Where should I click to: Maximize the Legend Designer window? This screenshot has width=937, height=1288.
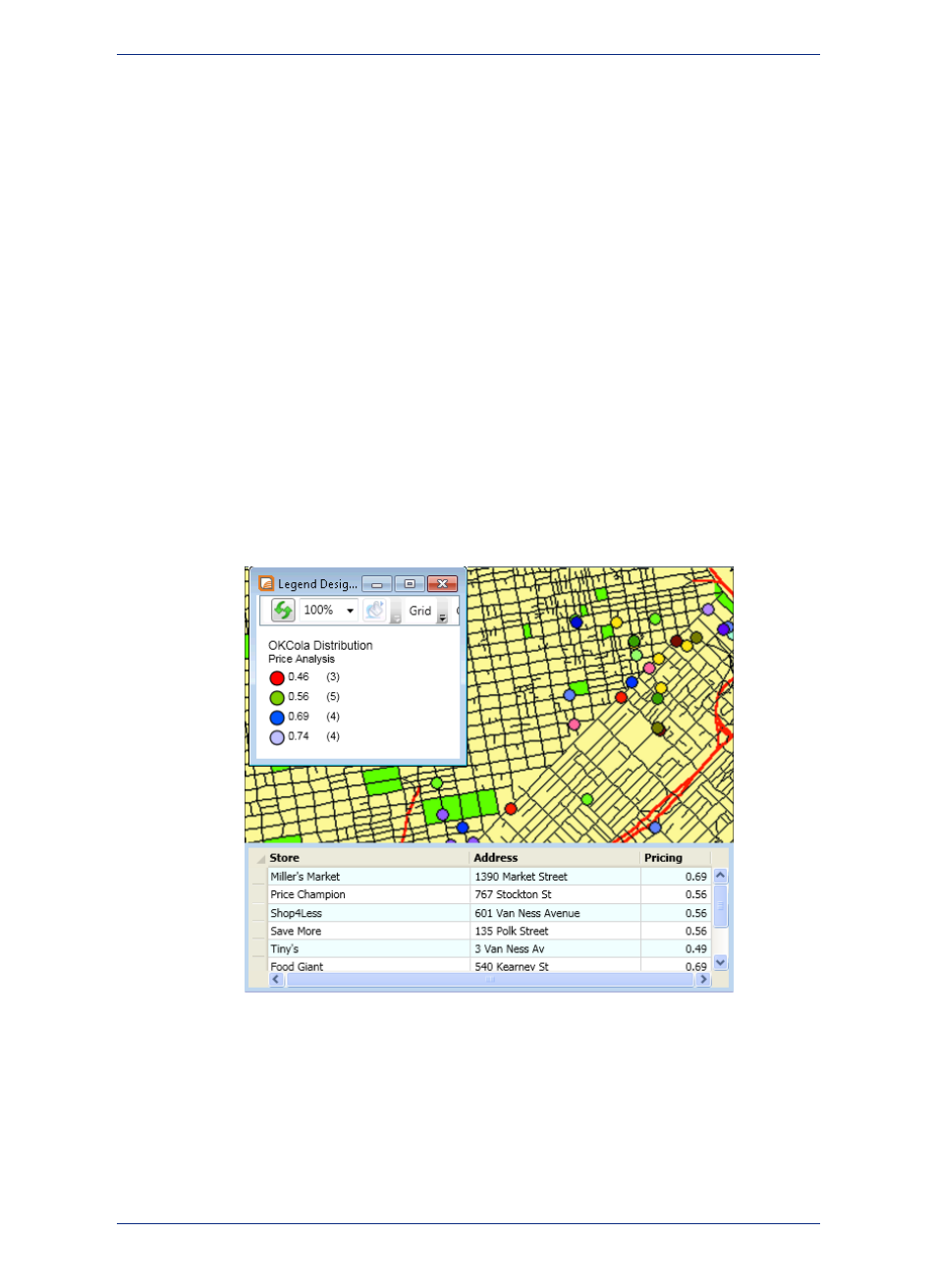coord(410,584)
